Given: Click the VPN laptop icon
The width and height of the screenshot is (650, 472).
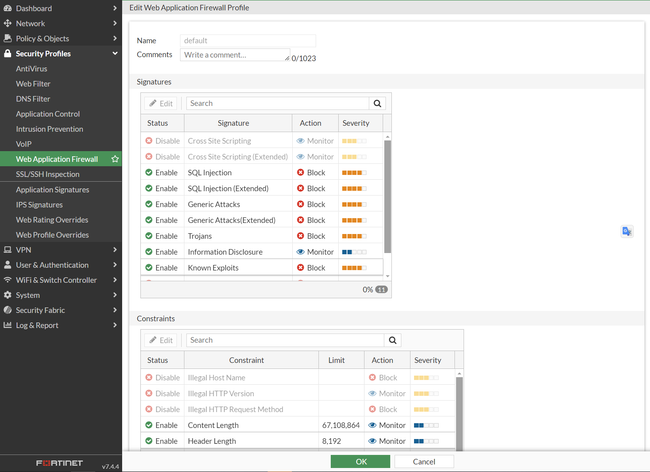Looking at the screenshot, I should click(7, 250).
